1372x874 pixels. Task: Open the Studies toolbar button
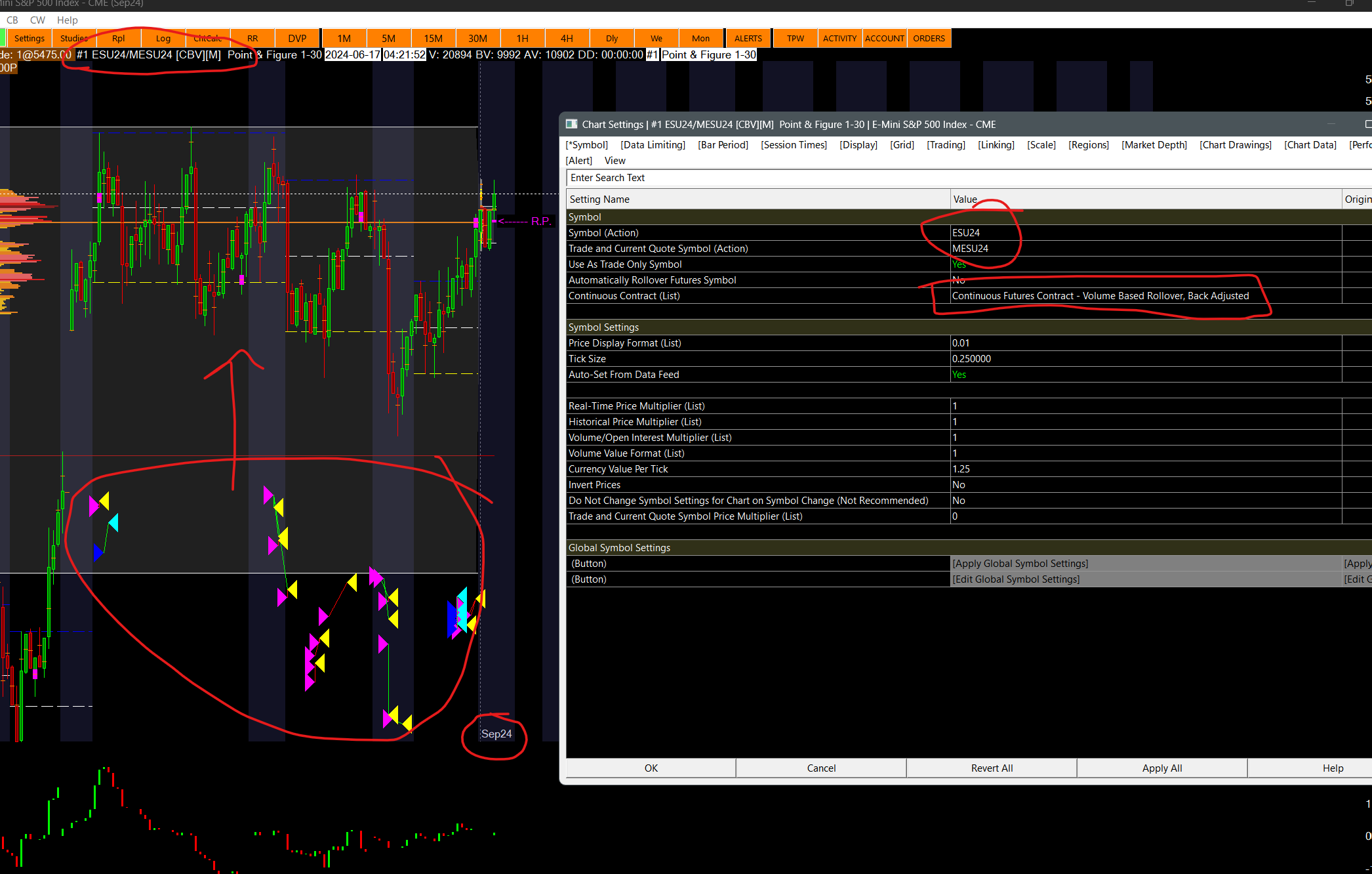click(x=74, y=38)
